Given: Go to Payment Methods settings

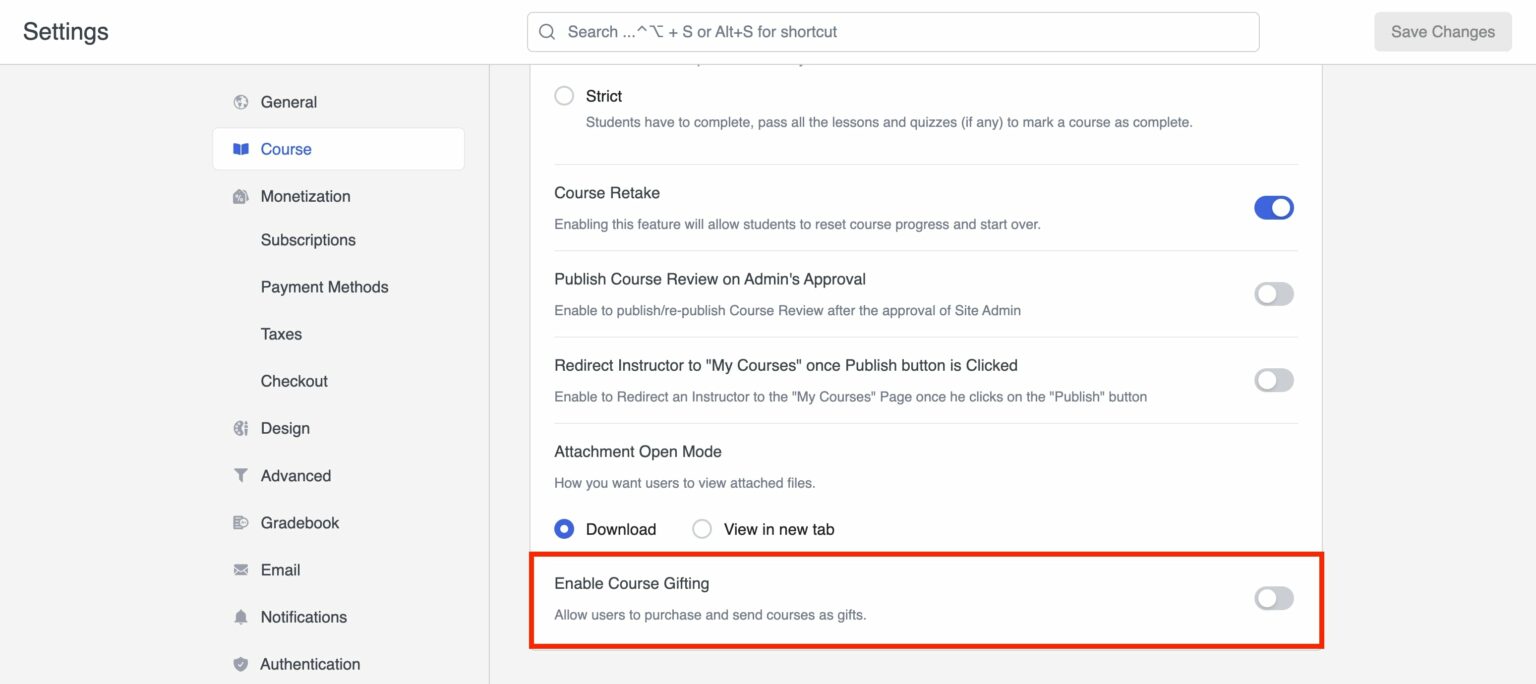Looking at the screenshot, I should [324, 287].
